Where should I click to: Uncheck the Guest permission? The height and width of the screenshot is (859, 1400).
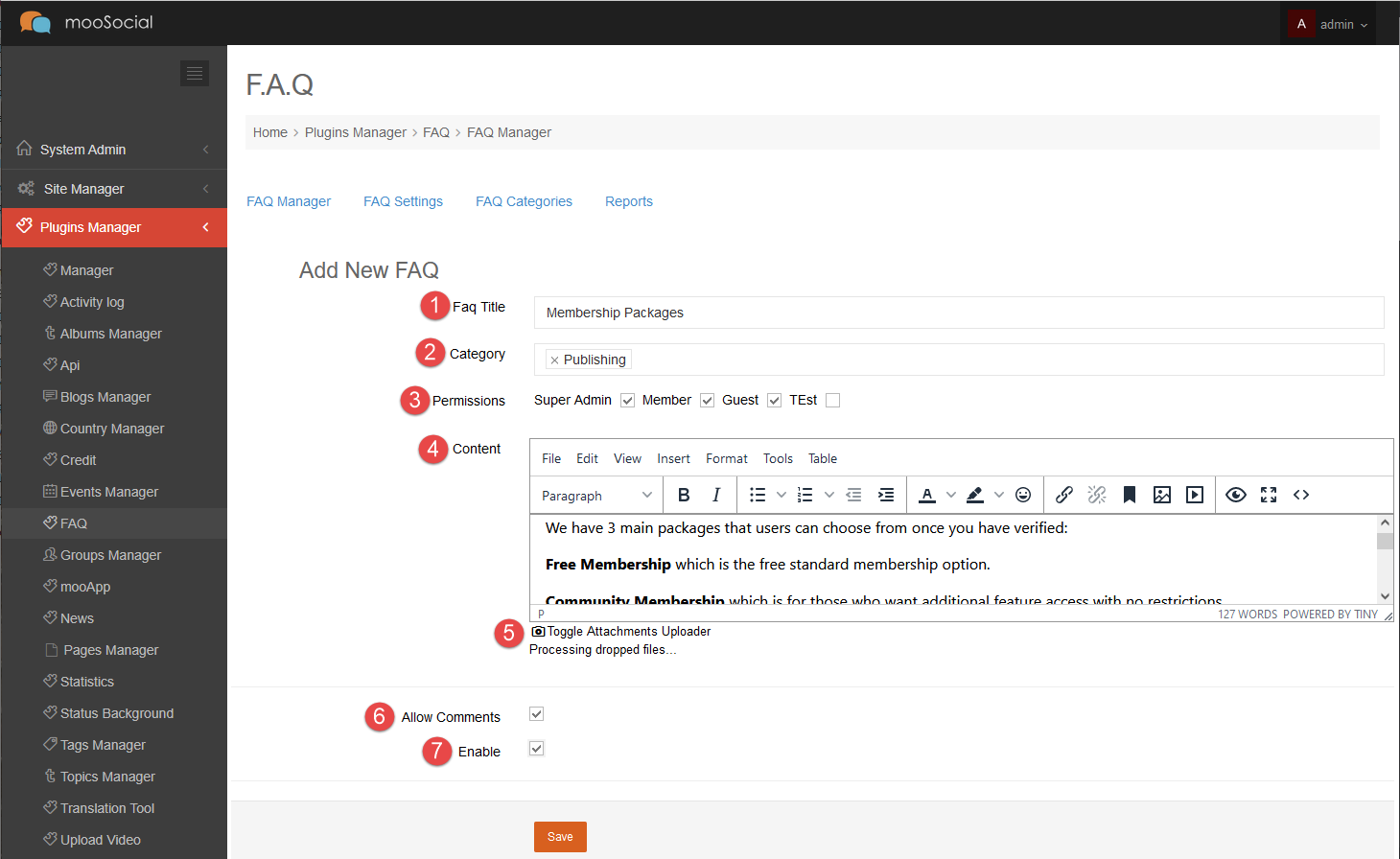coord(774,401)
